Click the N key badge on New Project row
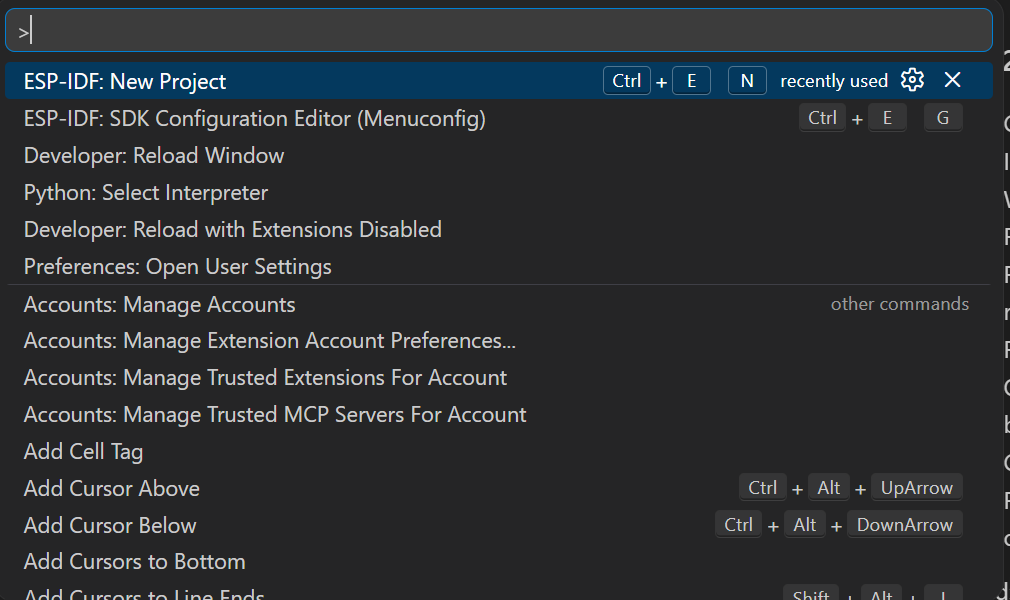Screen dimensions: 1010x600 point(747,81)
